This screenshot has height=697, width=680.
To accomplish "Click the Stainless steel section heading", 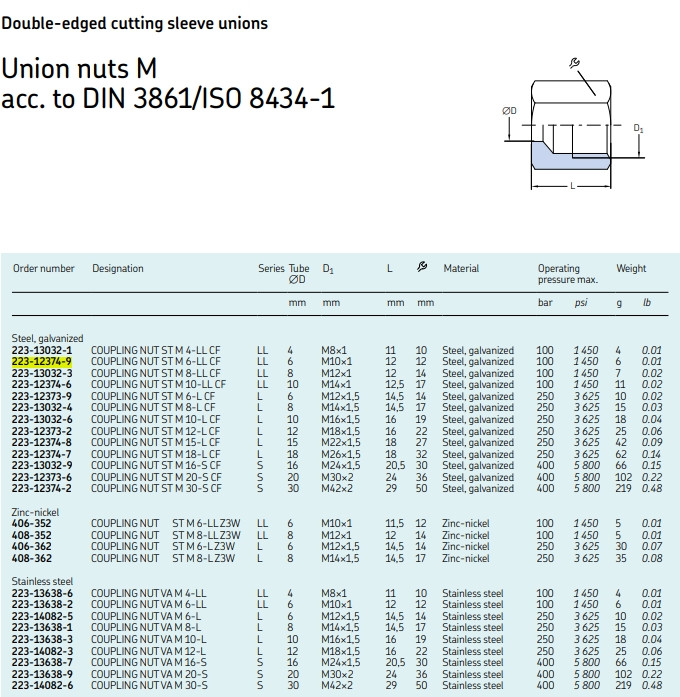I will (42, 581).
